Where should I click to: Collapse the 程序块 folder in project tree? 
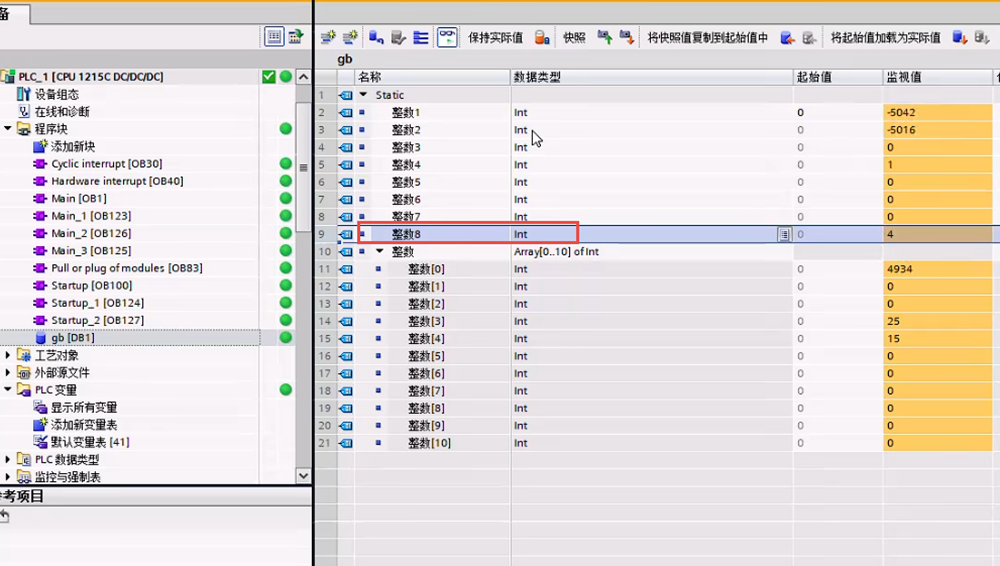point(8,129)
